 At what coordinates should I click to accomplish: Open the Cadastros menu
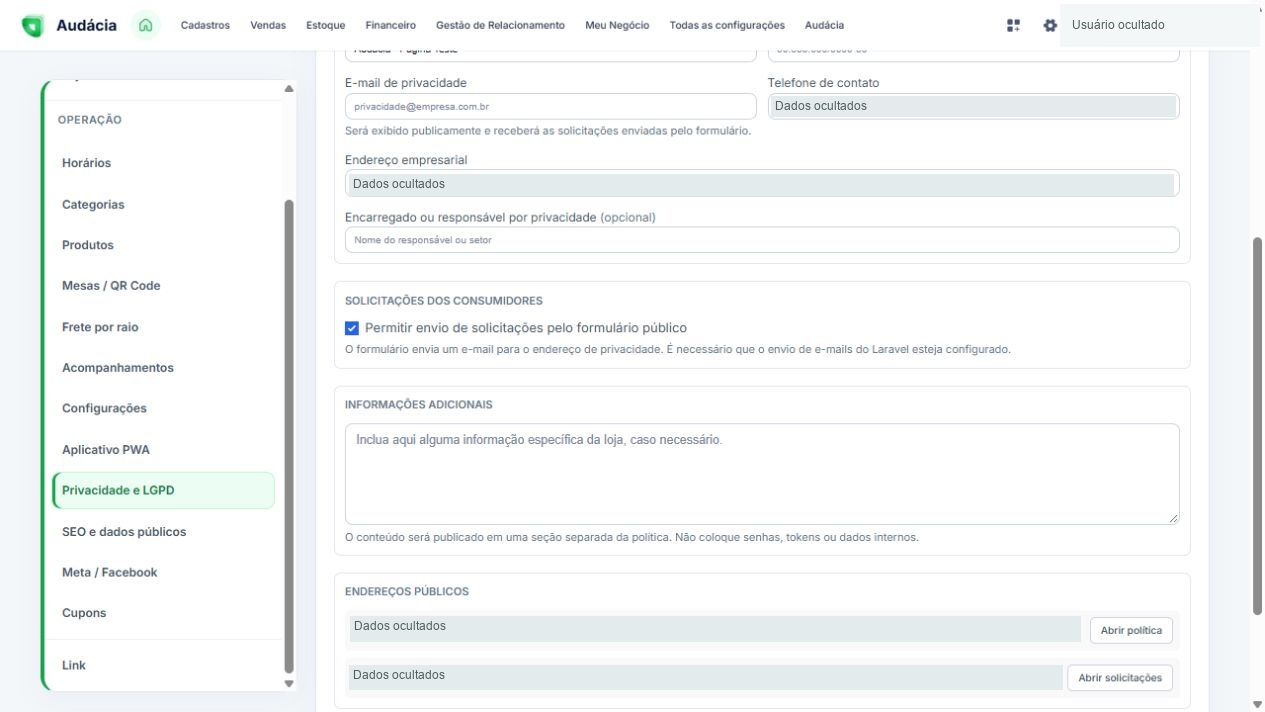[x=205, y=25]
